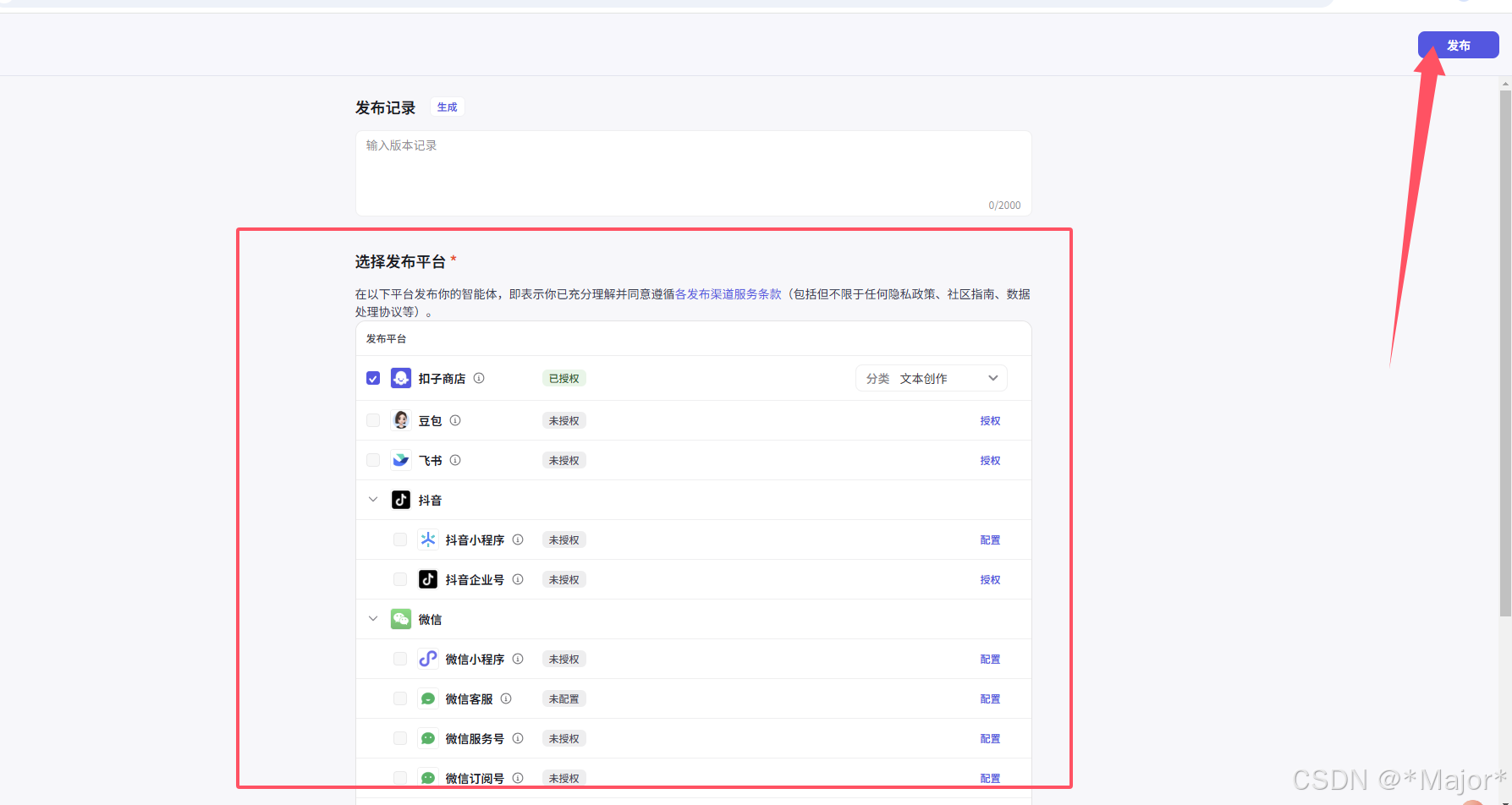
Task: Click the page vertical scrollbar
Action: (x=1505, y=353)
